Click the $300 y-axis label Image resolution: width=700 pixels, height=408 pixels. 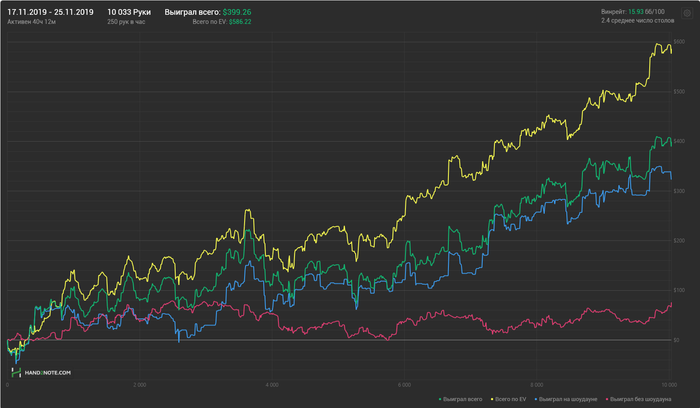[x=679, y=191]
